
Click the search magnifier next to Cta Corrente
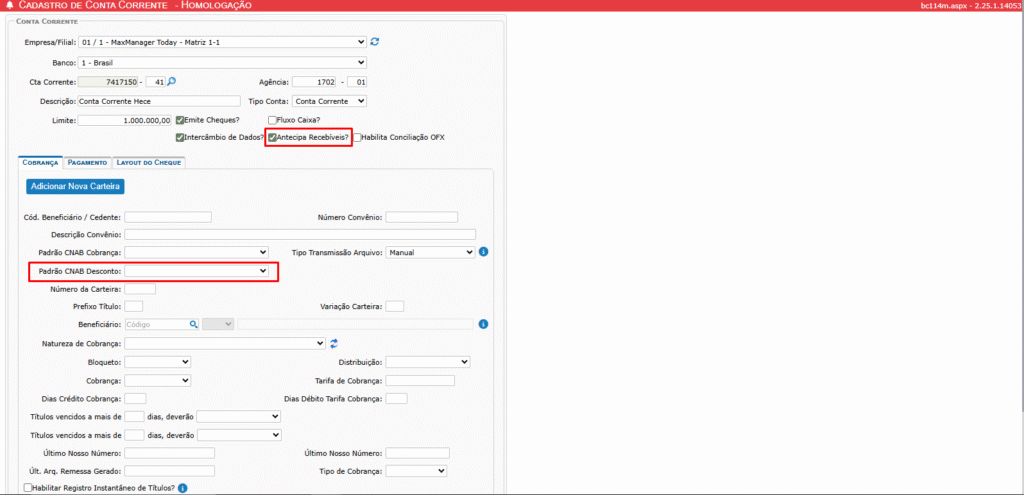172,81
